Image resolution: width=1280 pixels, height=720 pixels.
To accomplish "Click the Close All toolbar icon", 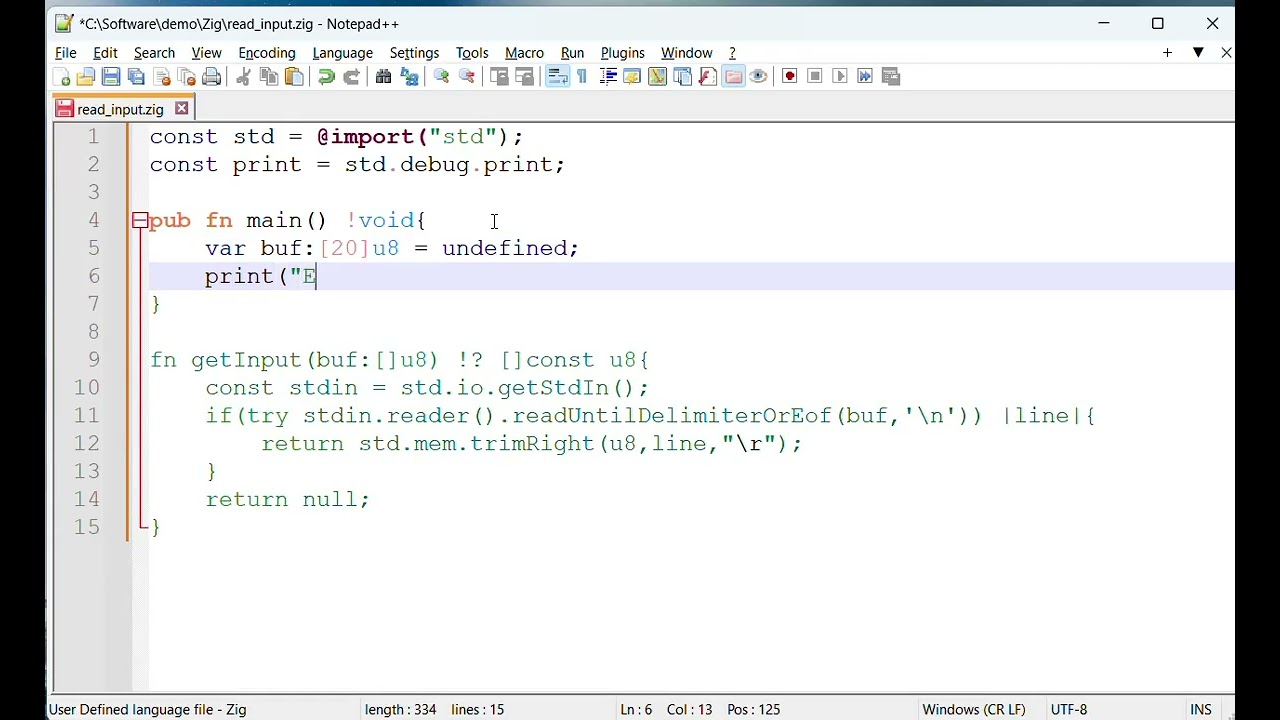I will click(x=187, y=77).
